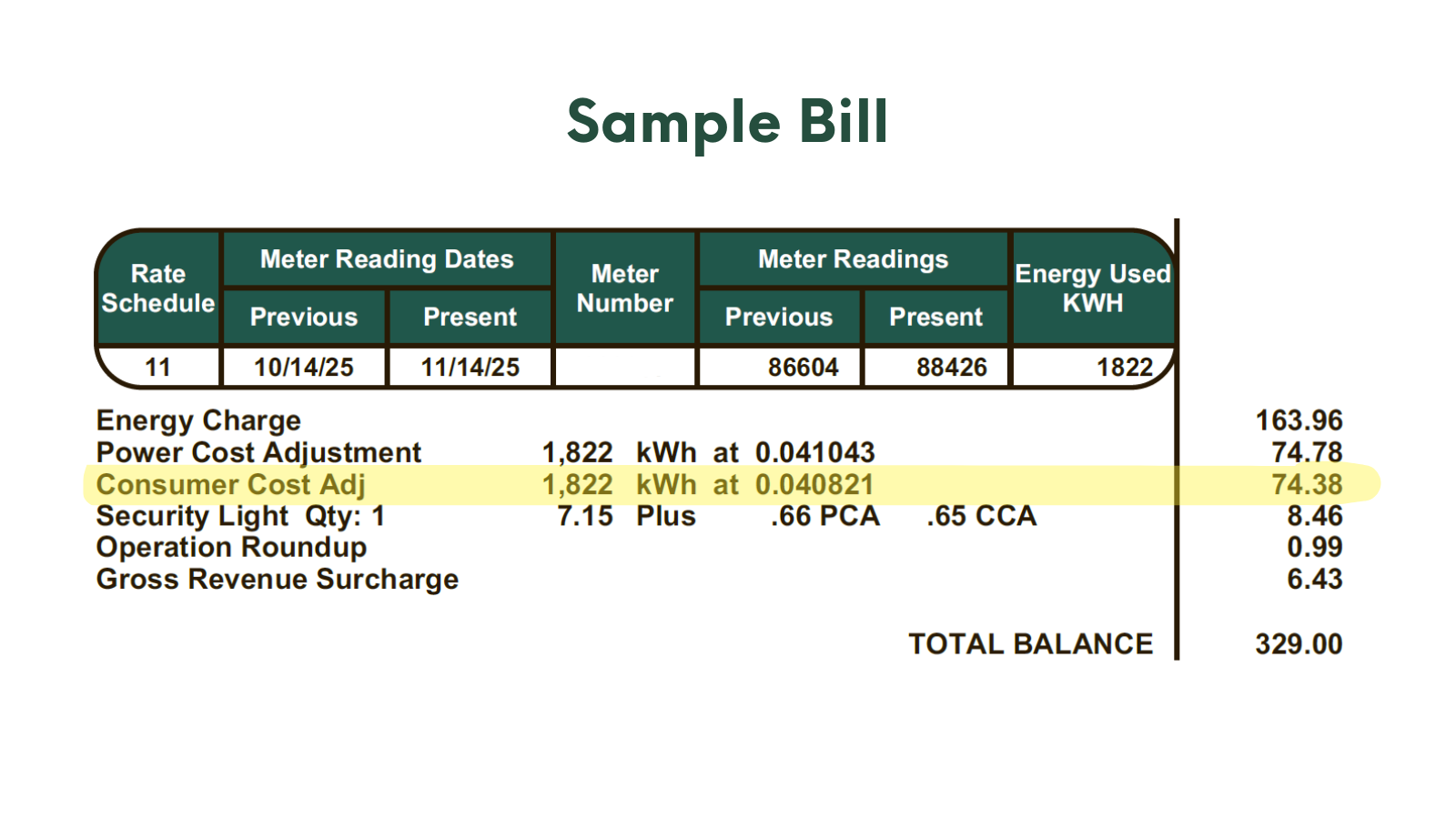Click the Sample Bill title
The image size is (1456, 819).
[726, 122]
